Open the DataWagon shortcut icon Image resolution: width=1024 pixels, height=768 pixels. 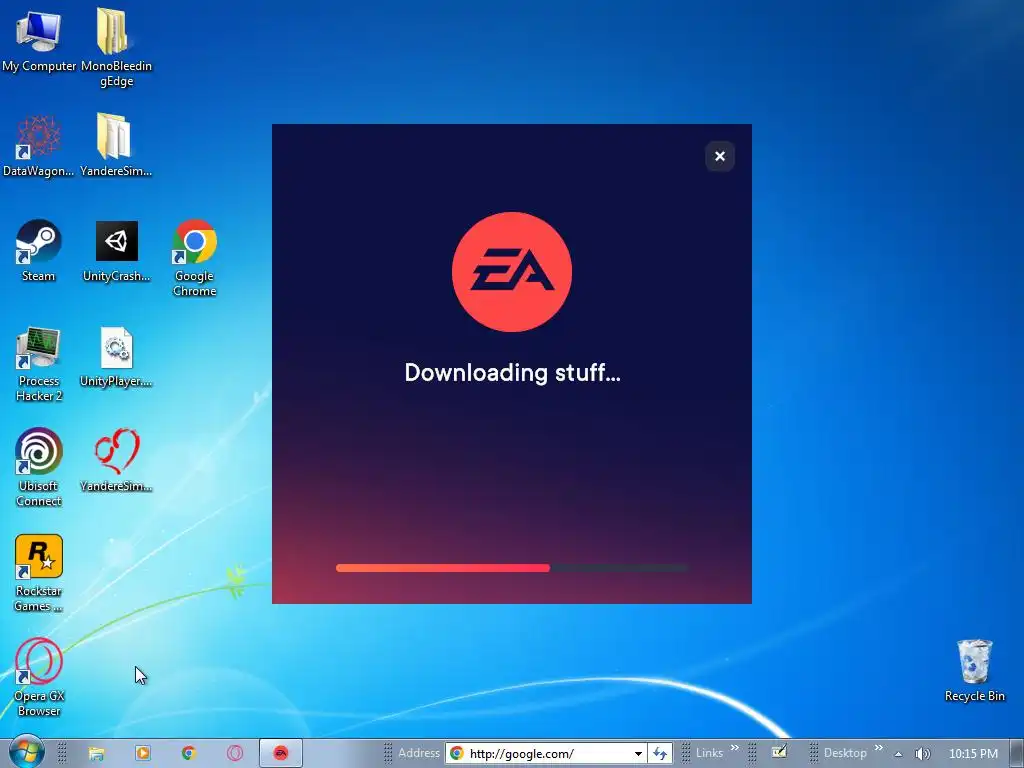point(39,145)
